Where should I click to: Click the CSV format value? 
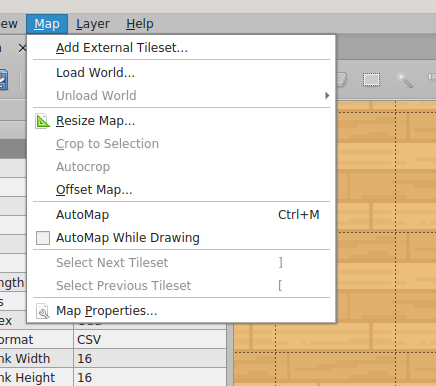pos(150,340)
